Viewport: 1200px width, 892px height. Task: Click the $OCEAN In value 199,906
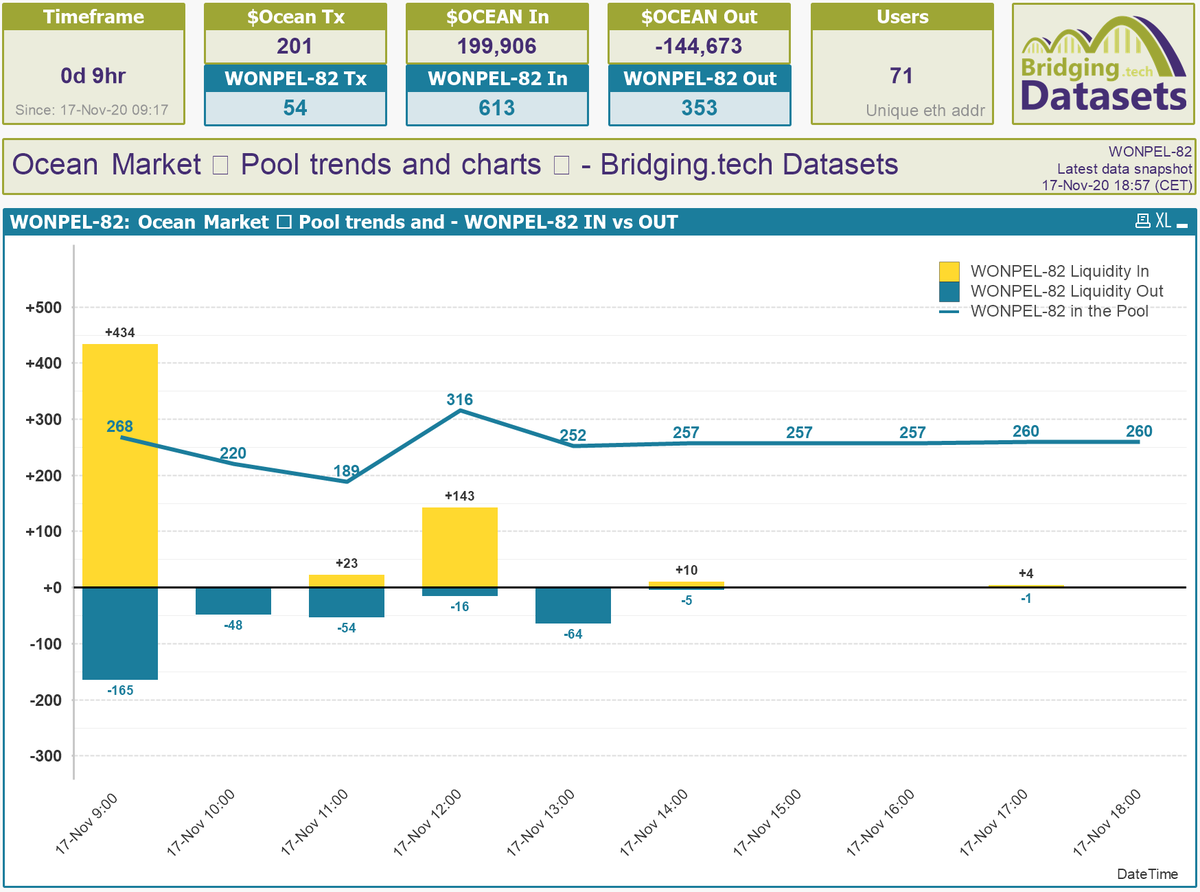click(497, 46)
